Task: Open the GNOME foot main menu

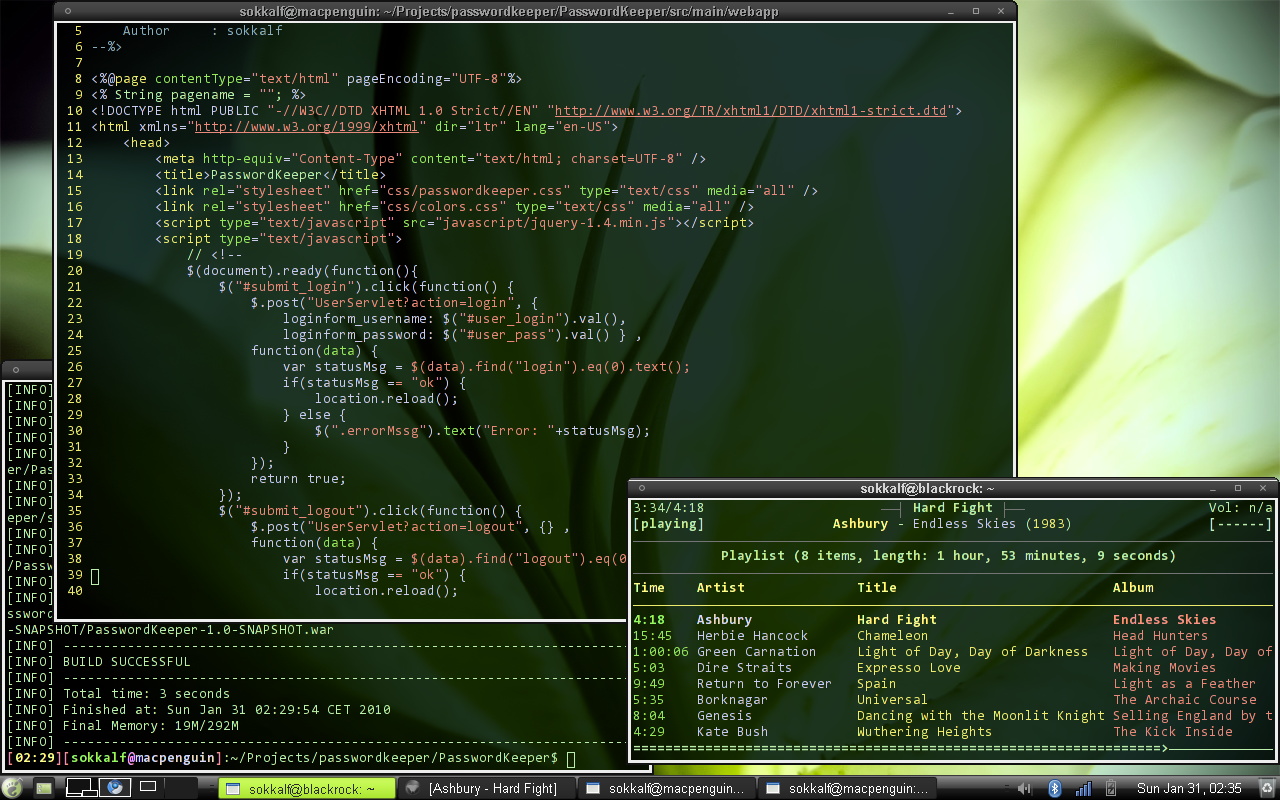Action: coord(14,788)
